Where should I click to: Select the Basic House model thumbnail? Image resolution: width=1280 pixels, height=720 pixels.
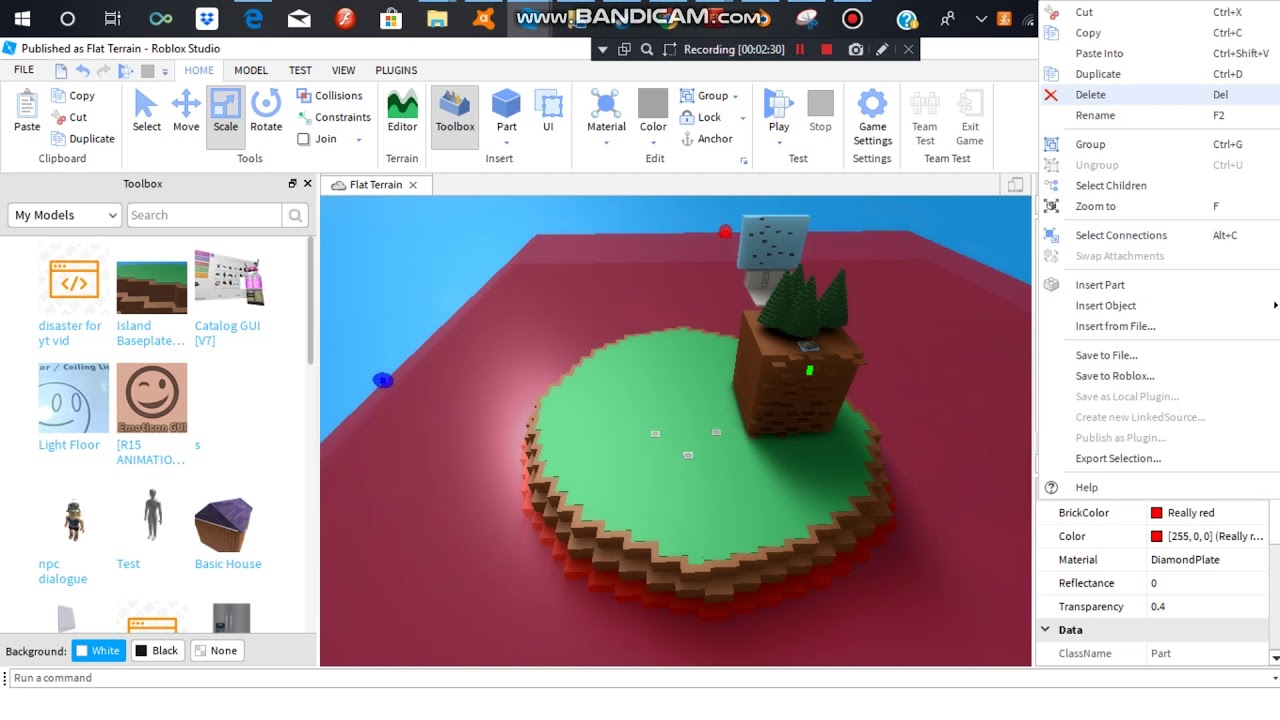[223, 525]
